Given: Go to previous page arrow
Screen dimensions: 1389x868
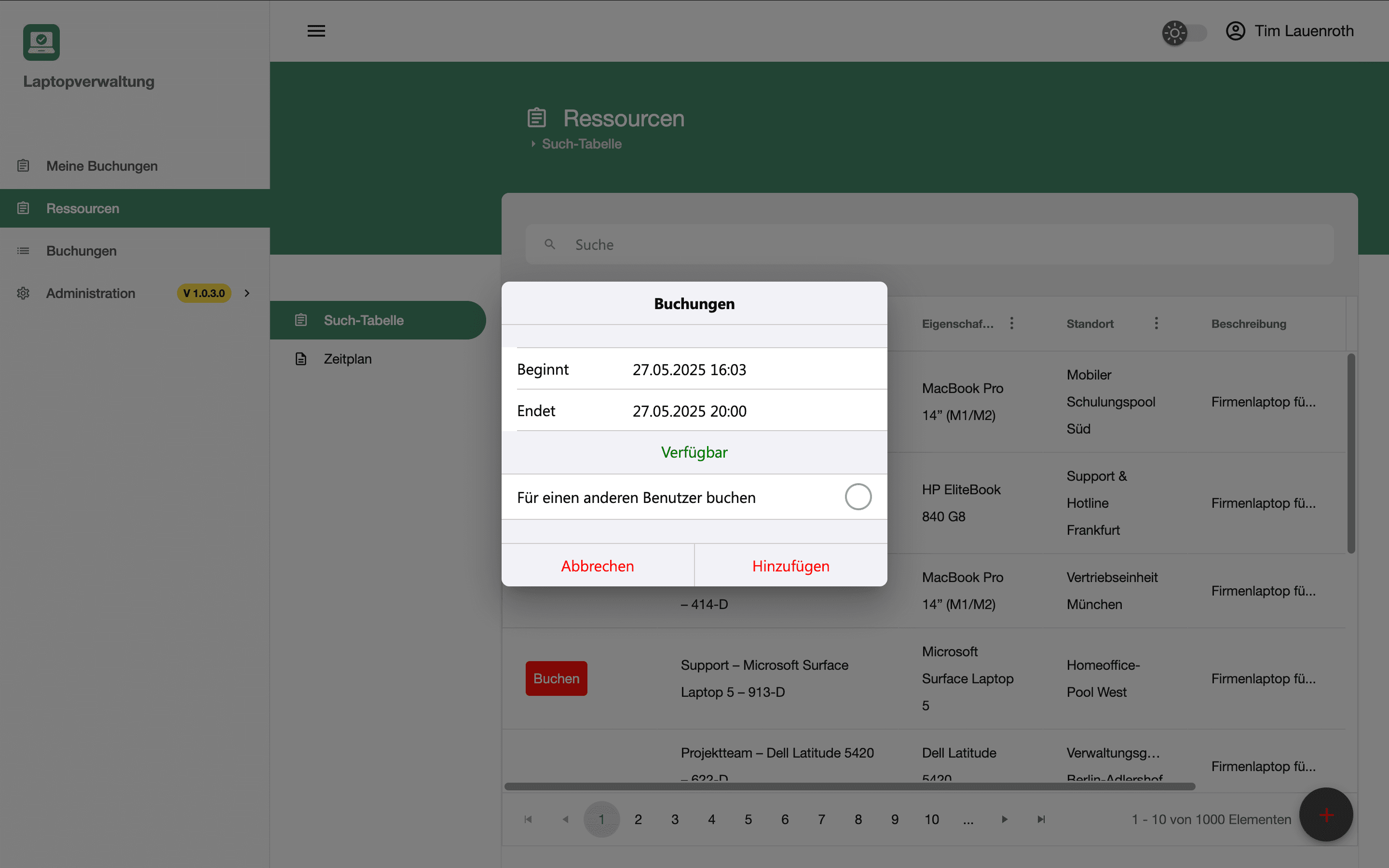Looking at the screenshot, I should tap(565, 819).
